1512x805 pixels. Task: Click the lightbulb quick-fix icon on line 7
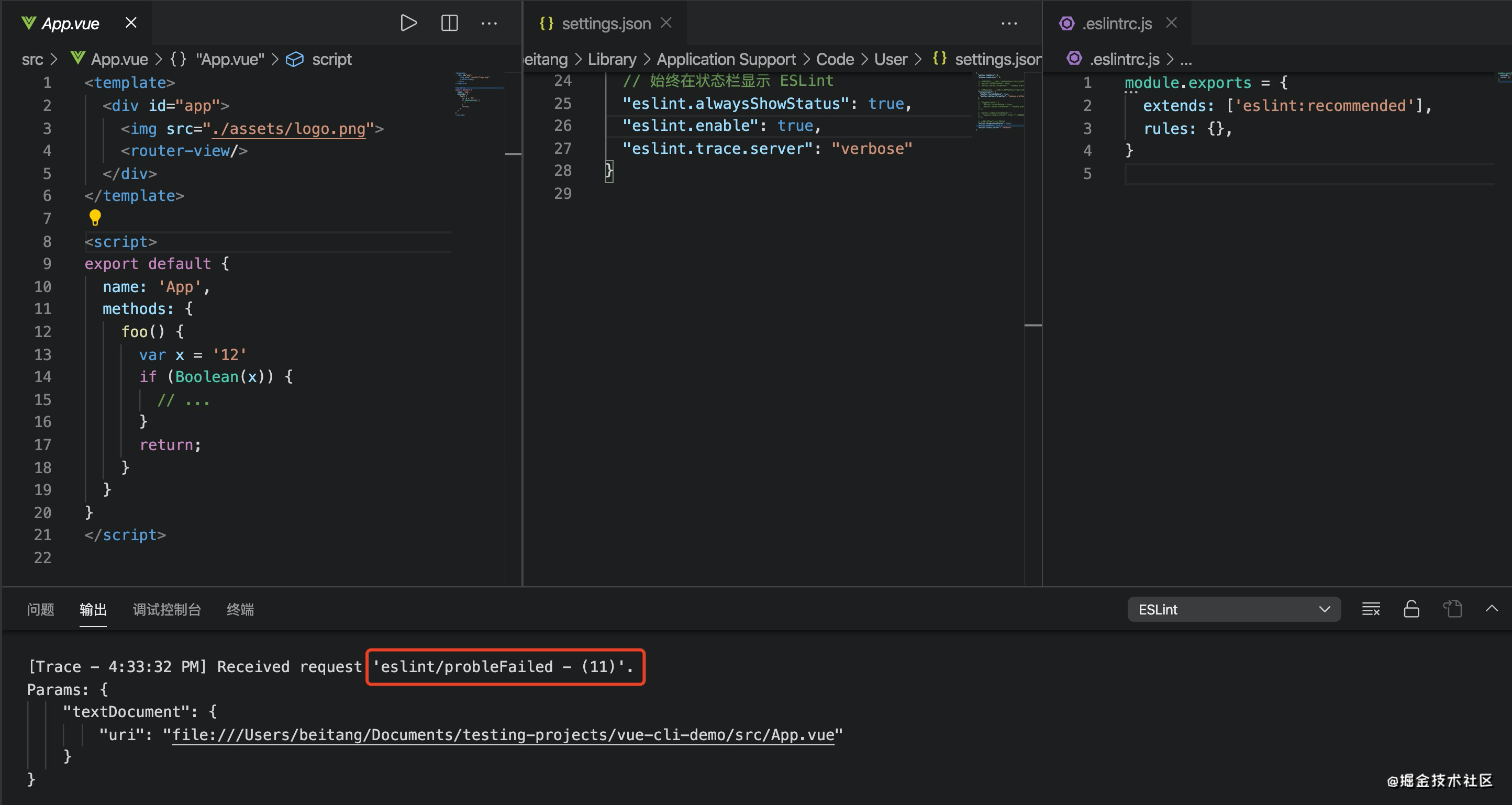tap(95, 218)
